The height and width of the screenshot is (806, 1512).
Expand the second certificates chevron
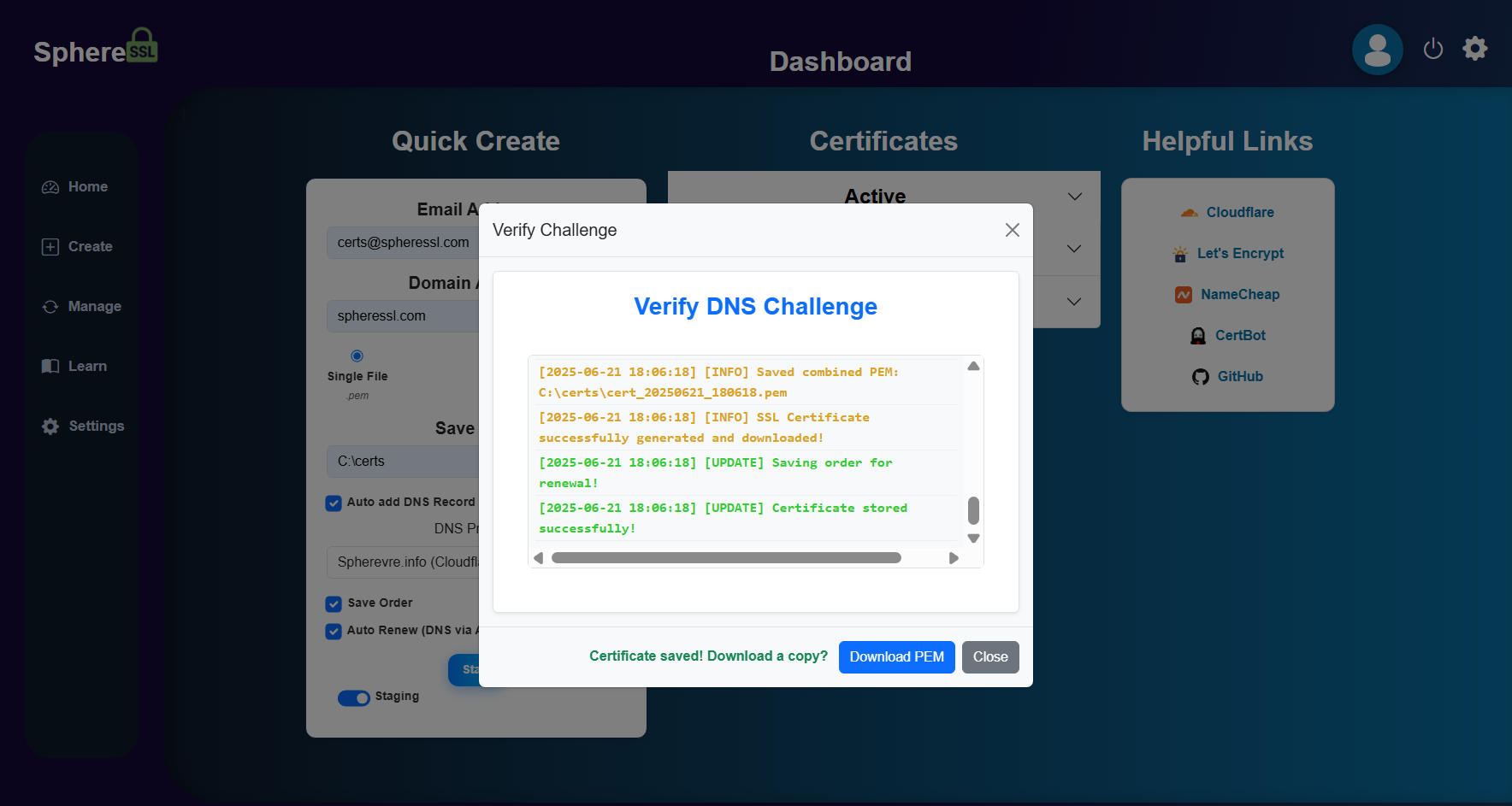click(x=1074, y=249)
